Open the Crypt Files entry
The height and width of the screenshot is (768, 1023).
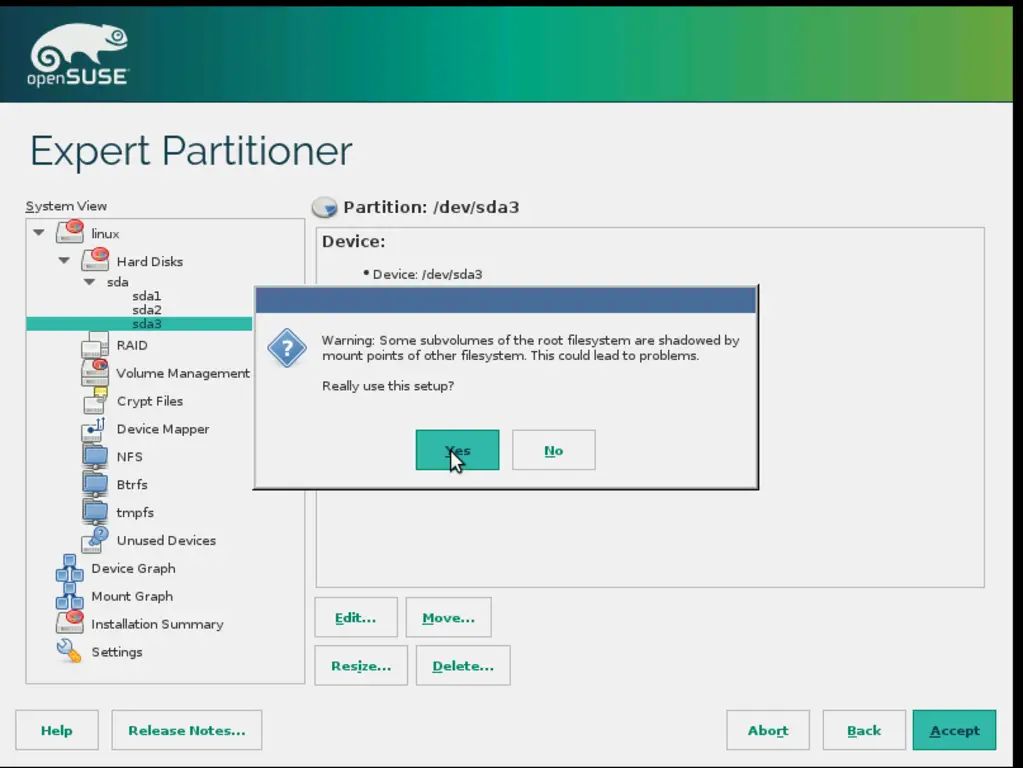coord(149,401)
